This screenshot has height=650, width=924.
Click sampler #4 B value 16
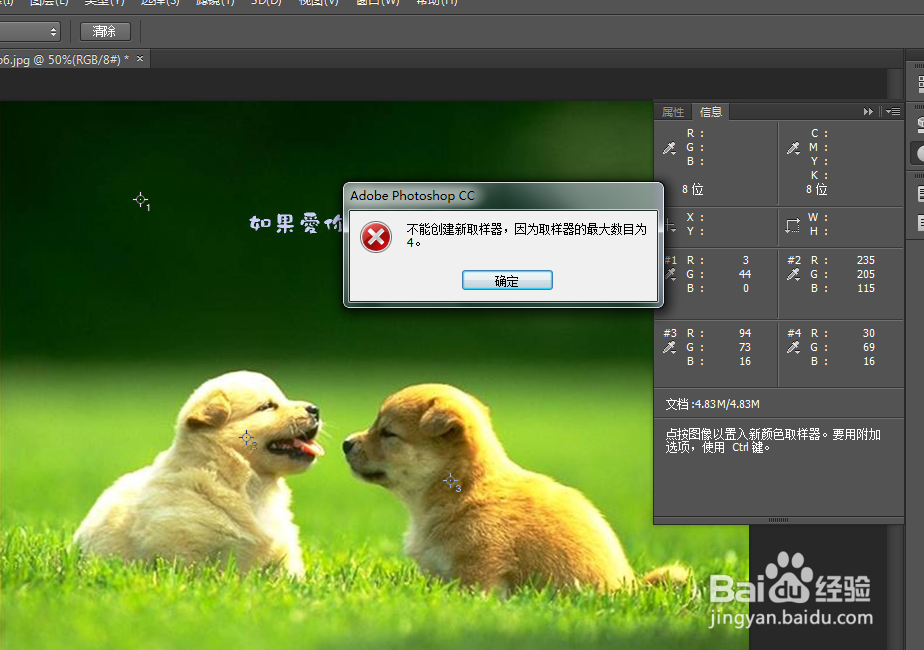(869, 361)
